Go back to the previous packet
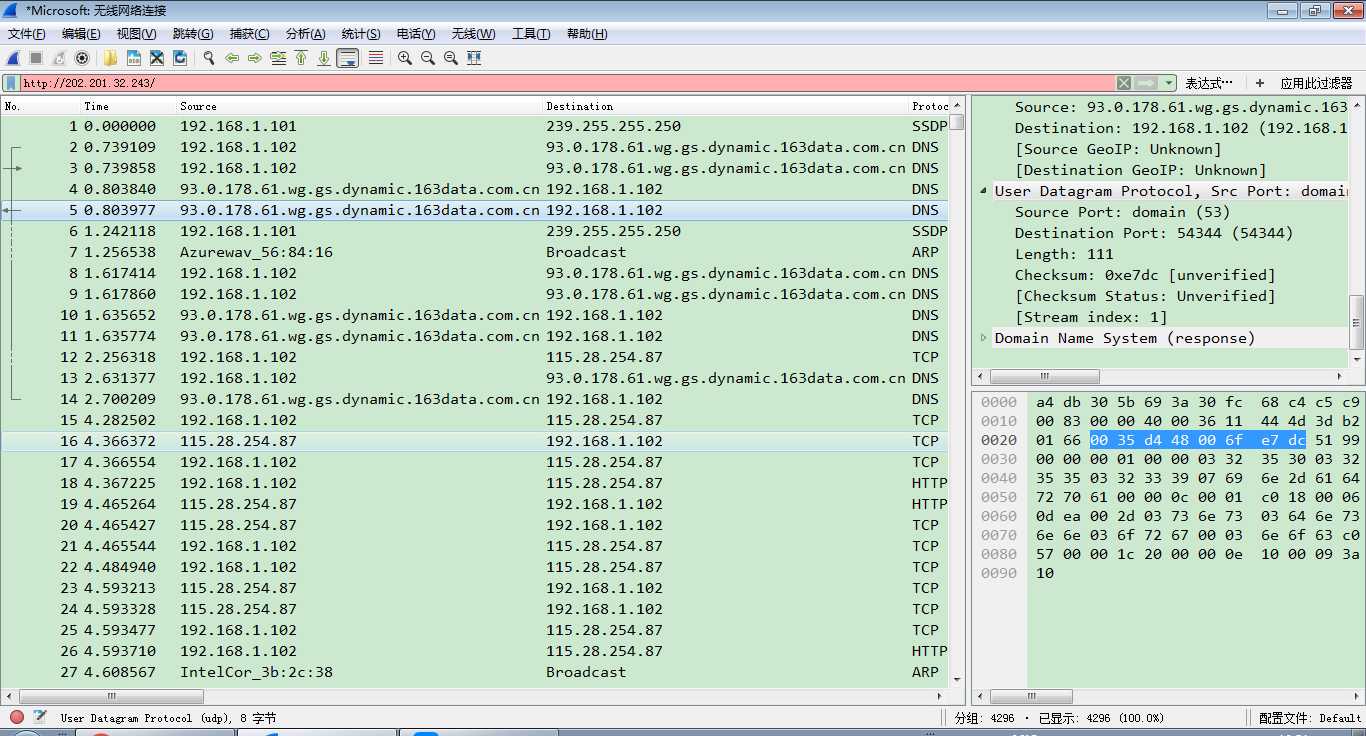The width and height of the screenshot is (1366, 736). 231,58
